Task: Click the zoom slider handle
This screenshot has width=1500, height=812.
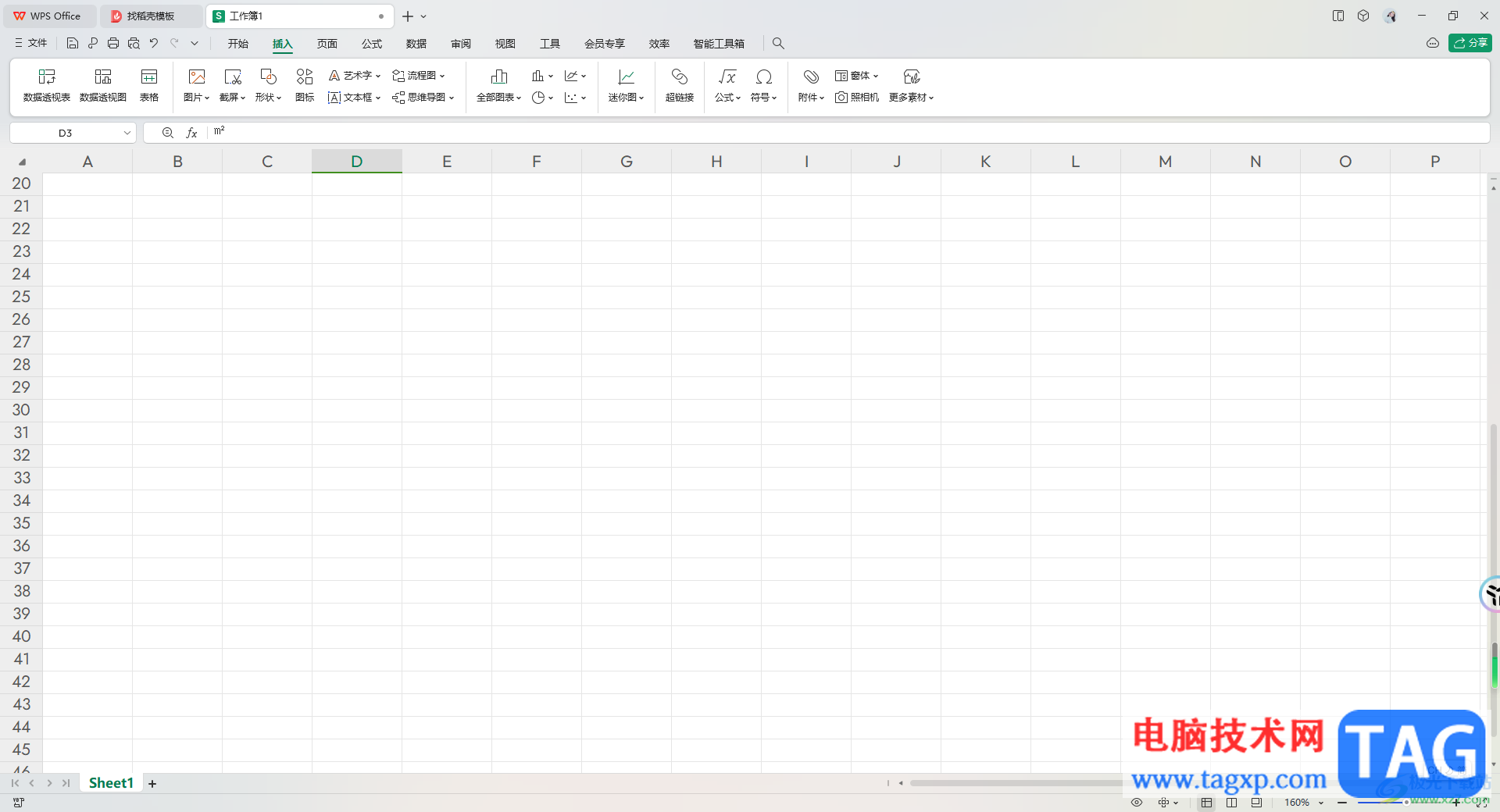Action: 1405,803
